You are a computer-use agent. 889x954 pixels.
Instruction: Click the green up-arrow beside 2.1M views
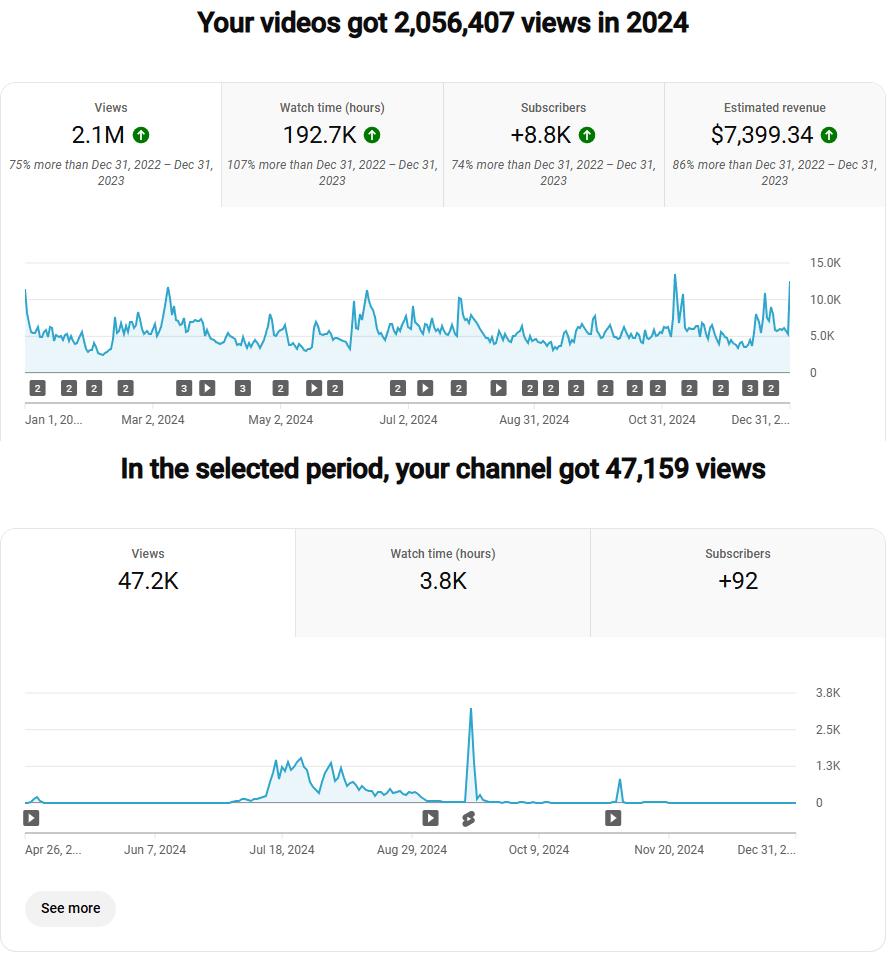pyautogui.click(x=141, y=135)
